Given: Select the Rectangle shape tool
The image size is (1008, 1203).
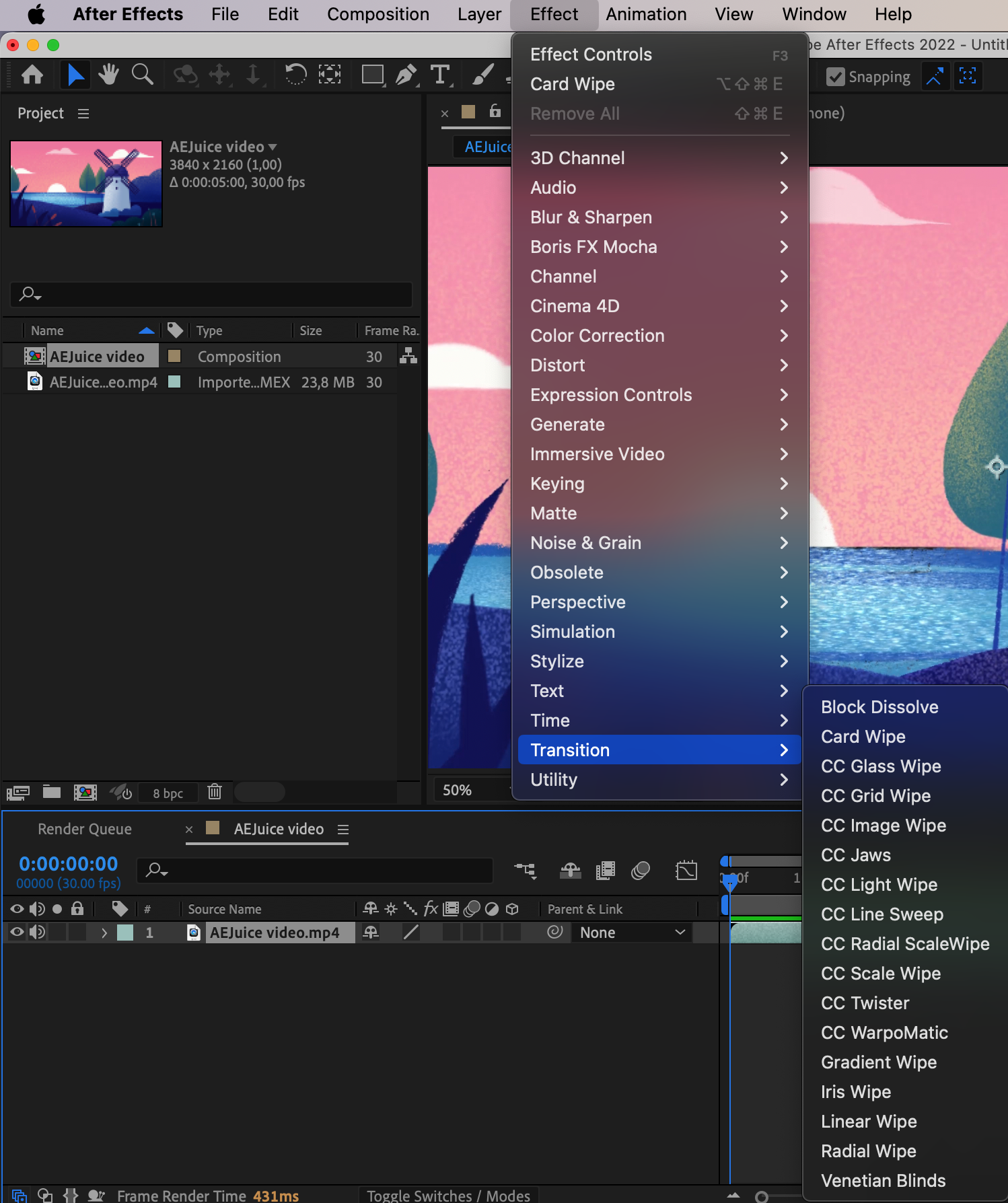Looking at the screenshot, I should [x=372, y=75].
